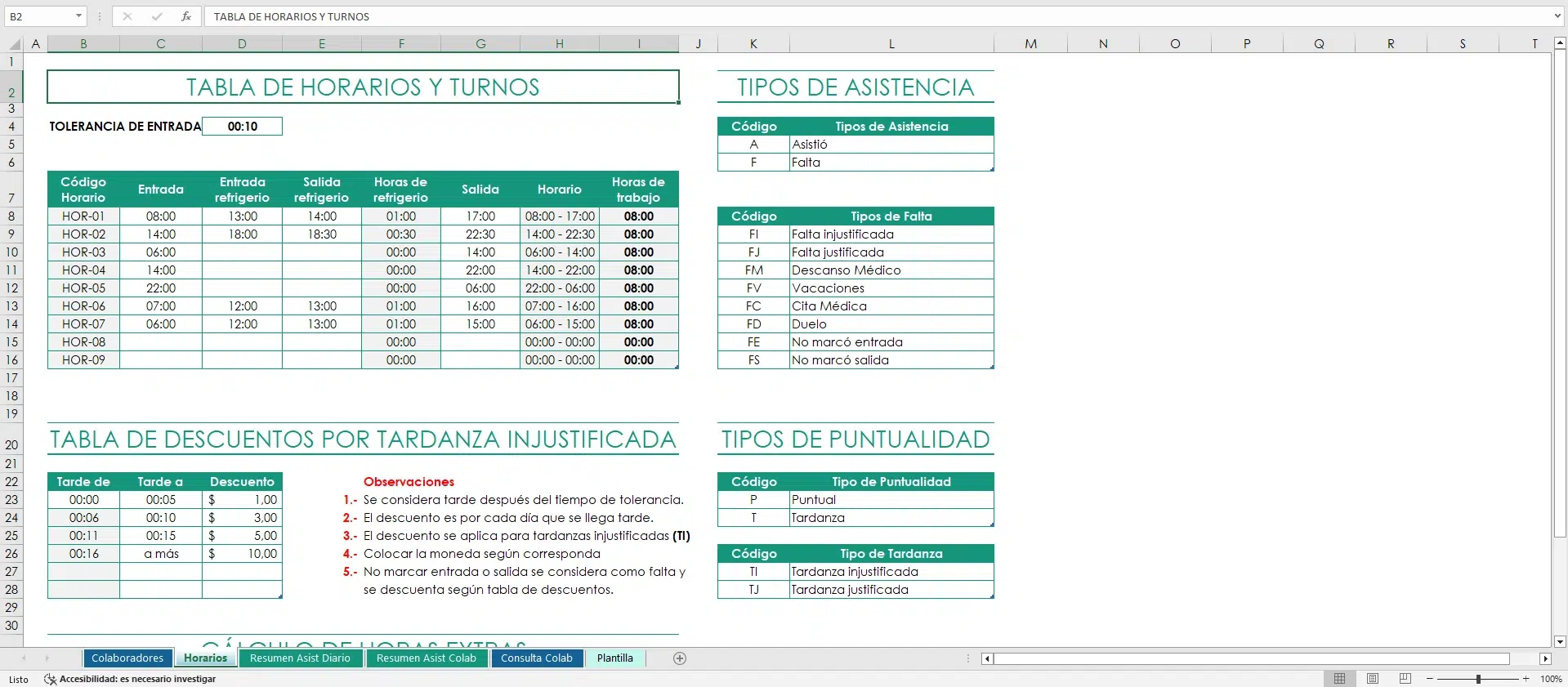Screen dimensions: 1568x687
Task: Click the zoom slider handle
Action: pyautogui.click(x=1478, y=679)
